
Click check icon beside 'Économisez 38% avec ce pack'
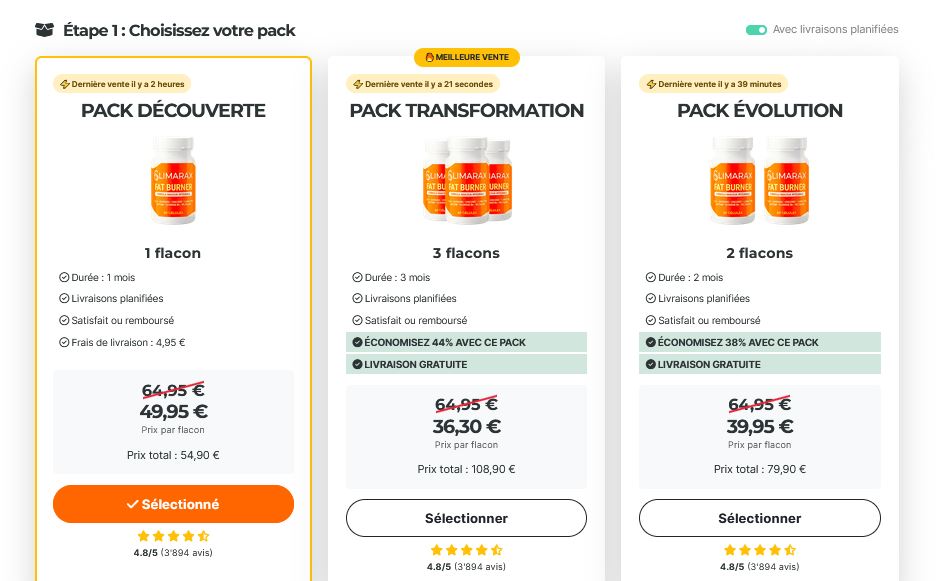650,342
